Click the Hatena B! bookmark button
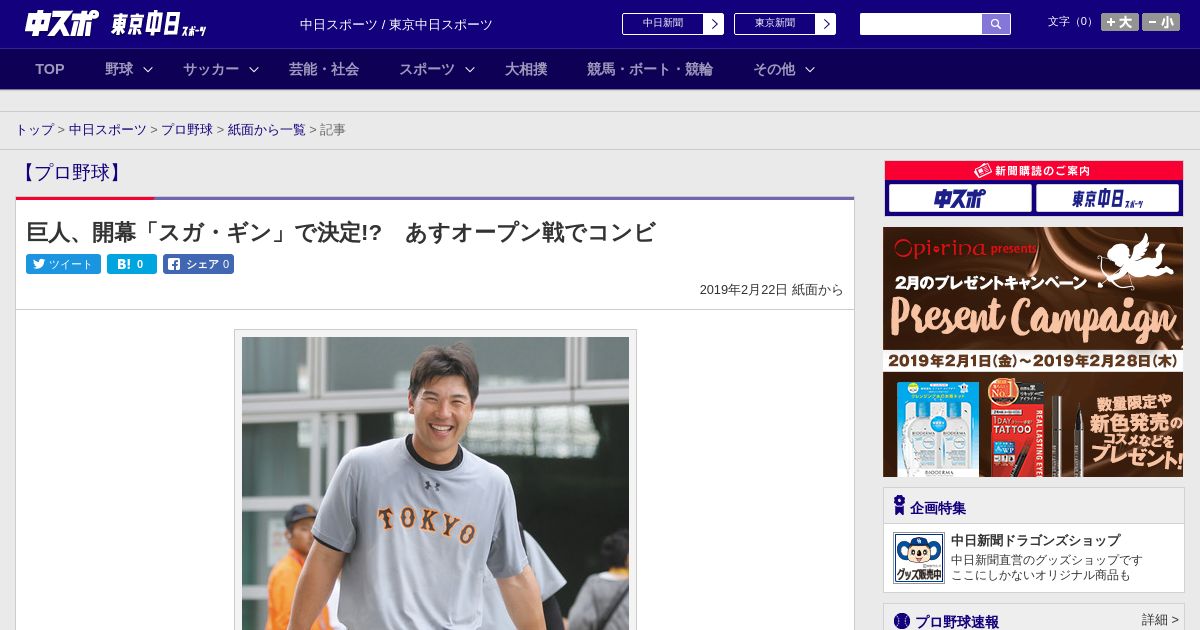Viewport: 1200px width, 630px height. coord(132,264)
